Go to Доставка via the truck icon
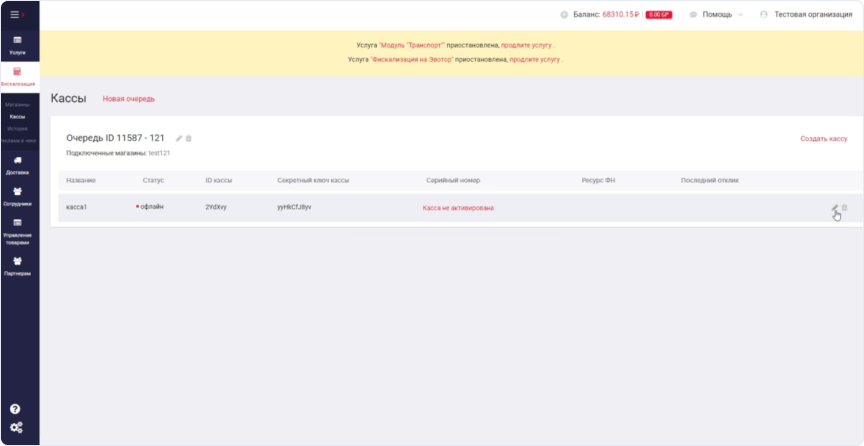Screen dimensions: 864x446 [x=17, y=164]
